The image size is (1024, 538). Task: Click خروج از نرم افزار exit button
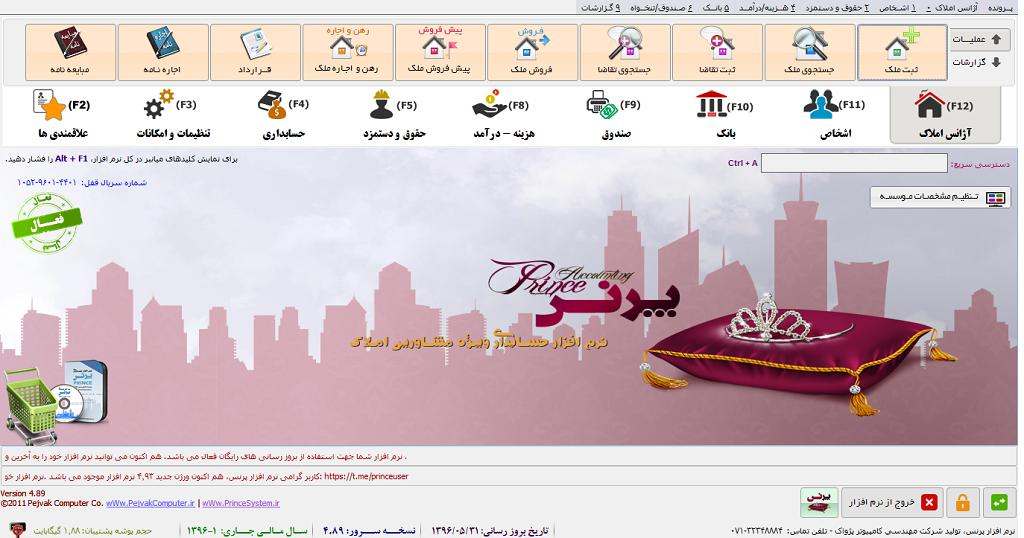click(x=891, y=502)
